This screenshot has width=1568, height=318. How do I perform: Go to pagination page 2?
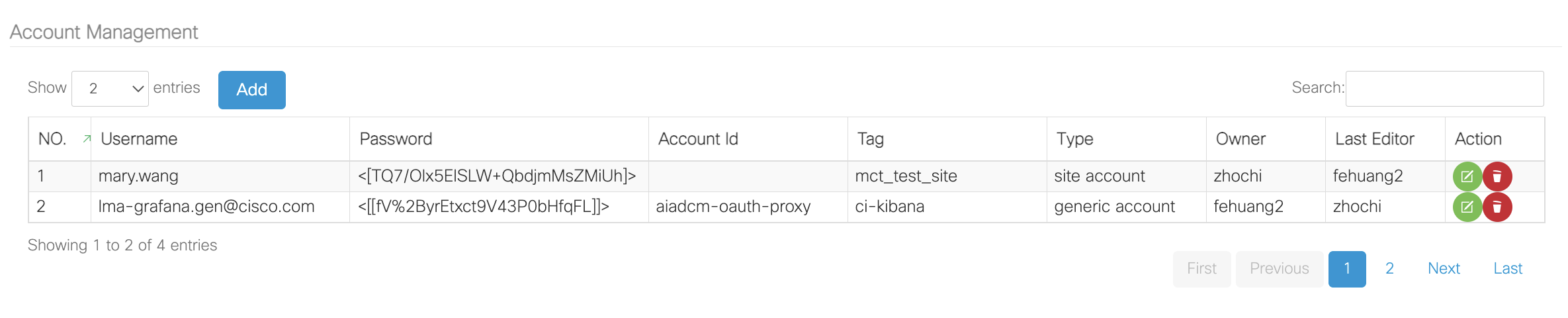[1389, 269]
